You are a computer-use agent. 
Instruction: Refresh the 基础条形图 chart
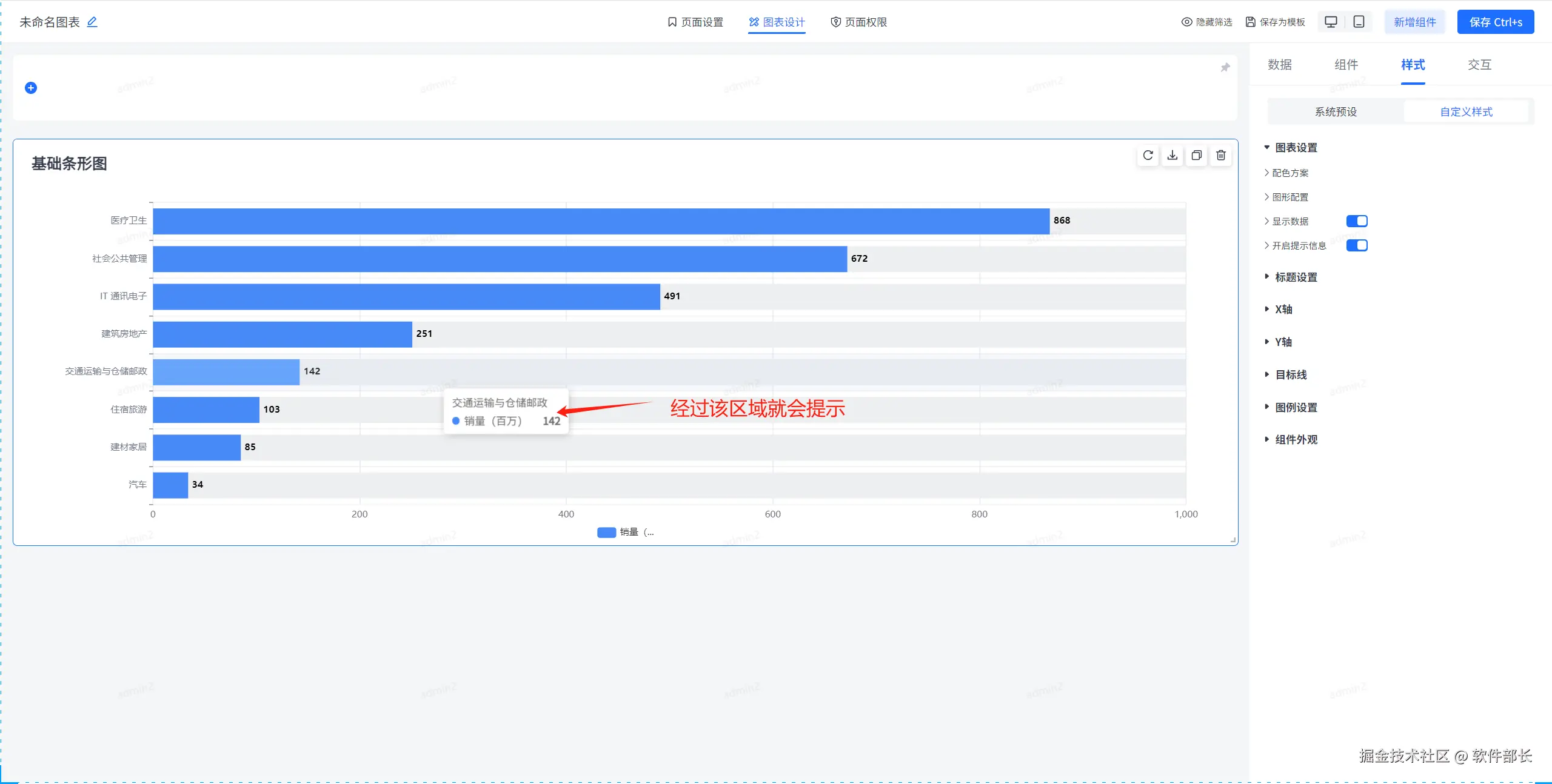click(x=1148, y=156)
